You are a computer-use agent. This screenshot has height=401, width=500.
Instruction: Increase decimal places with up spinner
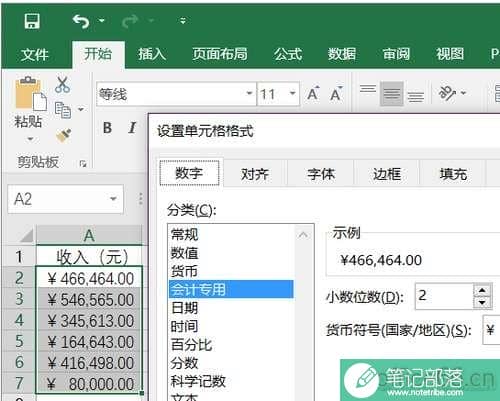click(x=482, y=290)
